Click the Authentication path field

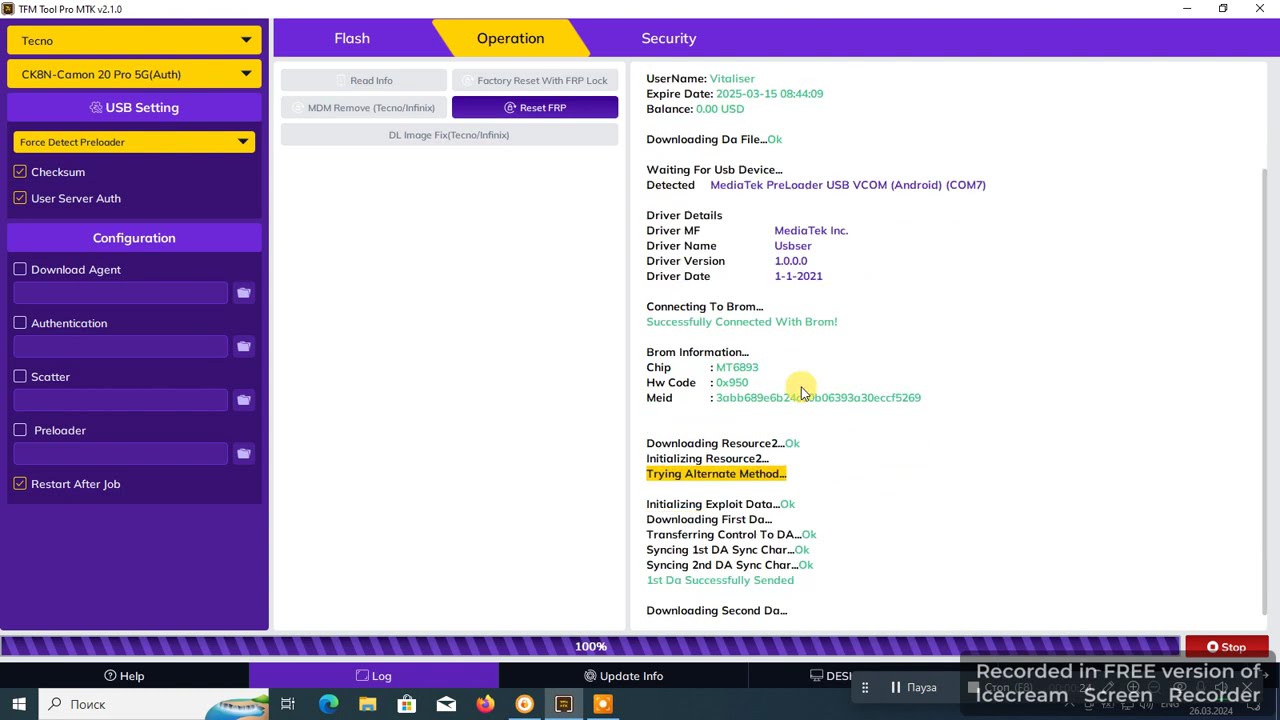point(121,347)
